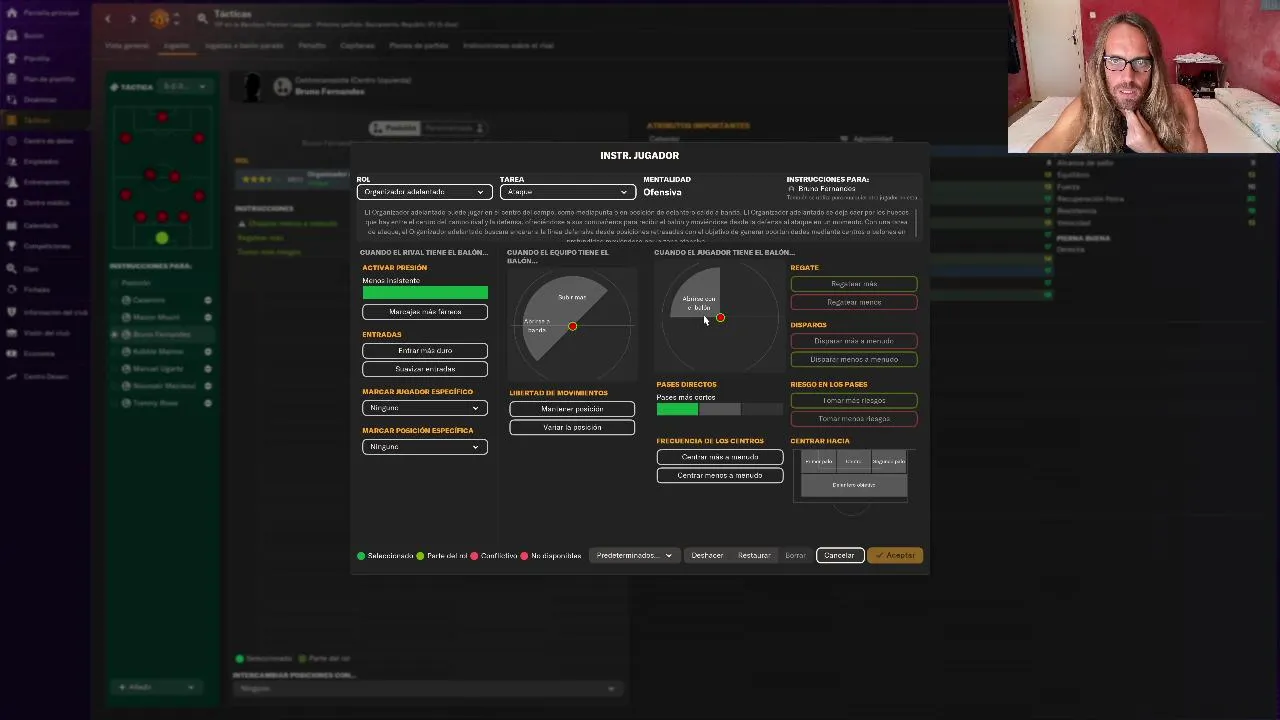The height and width of the screenshot is (720, 1280).
Task: Toggle Tomar menos riesgos instruction
Action: pyautogui.click(x=854, y=419)
